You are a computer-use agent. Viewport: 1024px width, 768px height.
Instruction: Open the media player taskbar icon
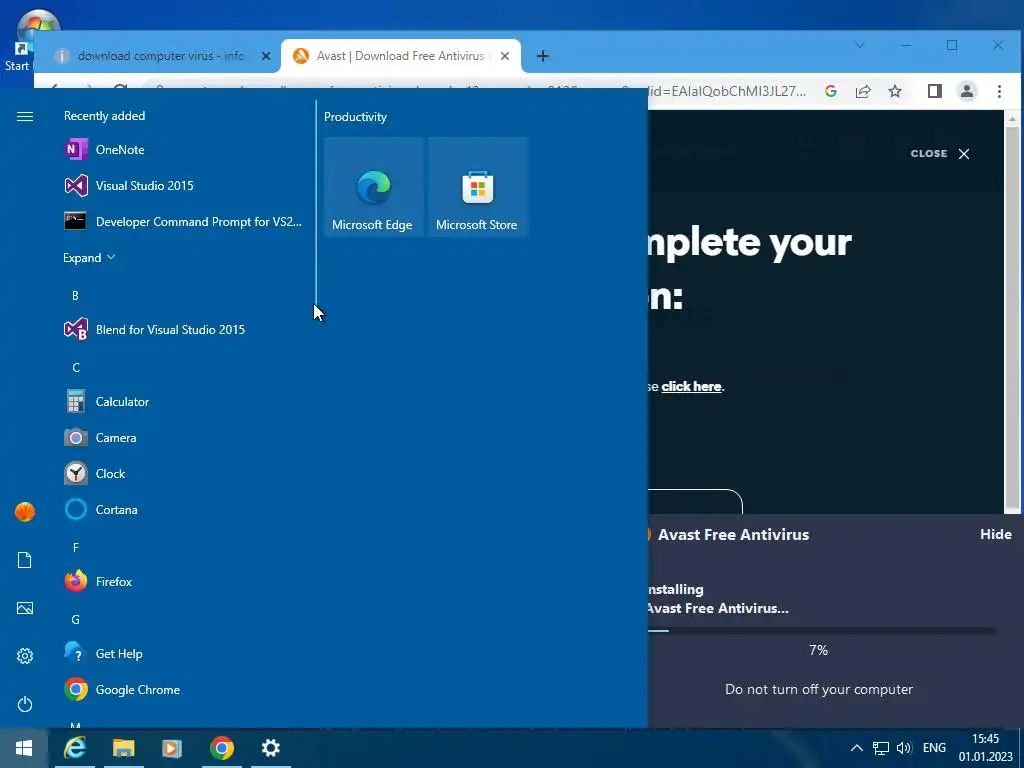coord(172,748)
